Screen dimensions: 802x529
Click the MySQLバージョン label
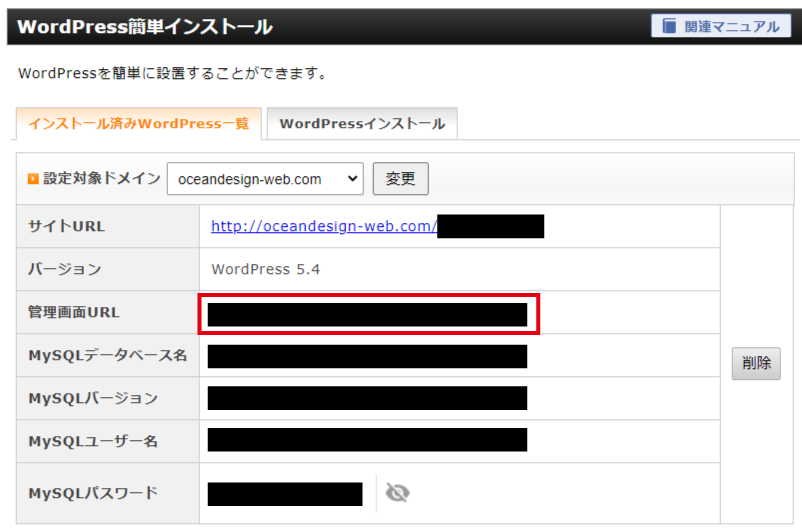point(93,398)
